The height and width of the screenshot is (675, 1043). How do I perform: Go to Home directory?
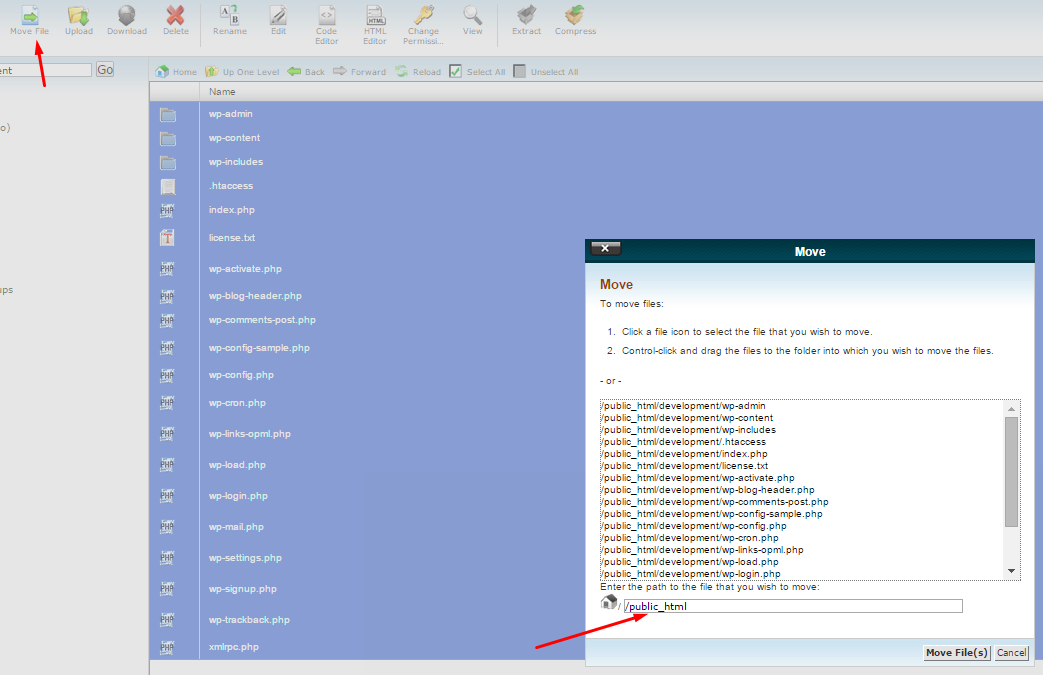pyautogui.click(x=176, y=71)
